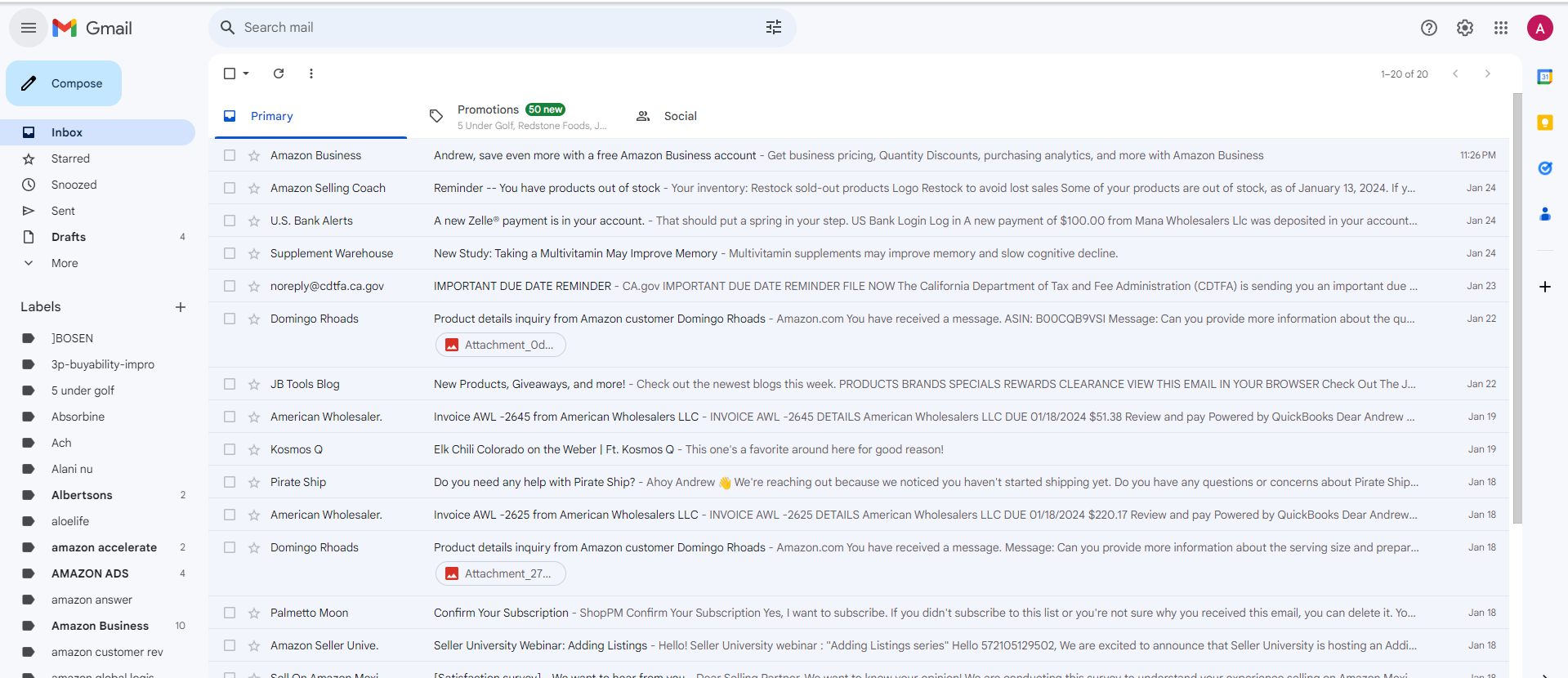
Task: Check the noreply@cdtfa.ca.gov email
Action: pyautogui.click(x=230, y=286)
